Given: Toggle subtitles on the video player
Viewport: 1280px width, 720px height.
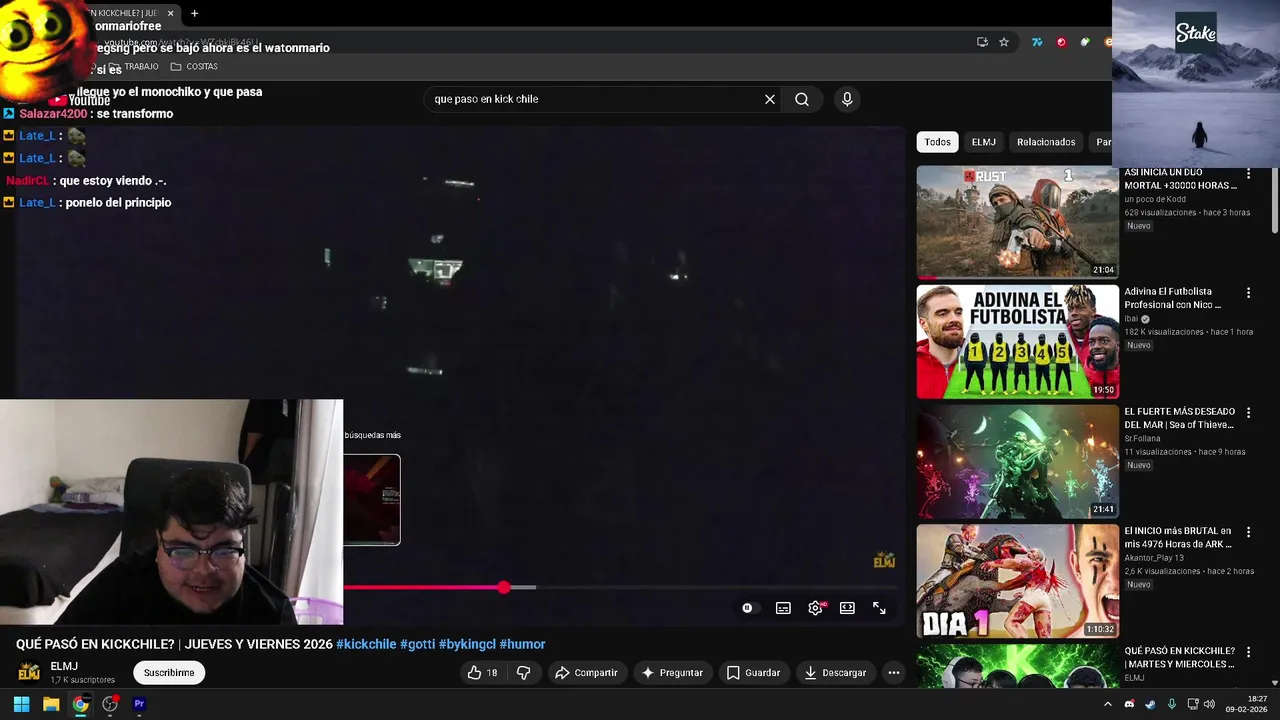Looking at the screenshot, I should coord(783,608).
